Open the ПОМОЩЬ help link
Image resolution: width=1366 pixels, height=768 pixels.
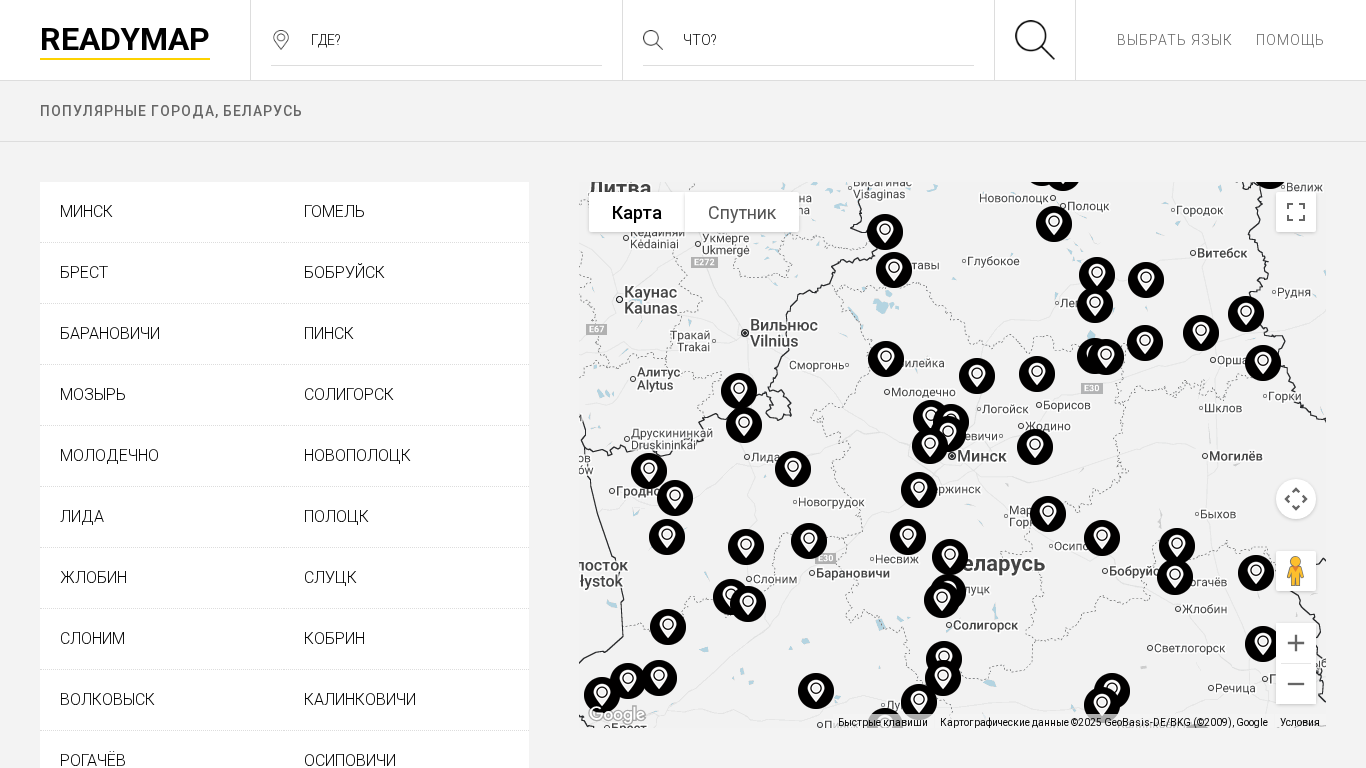point(1290,40)
